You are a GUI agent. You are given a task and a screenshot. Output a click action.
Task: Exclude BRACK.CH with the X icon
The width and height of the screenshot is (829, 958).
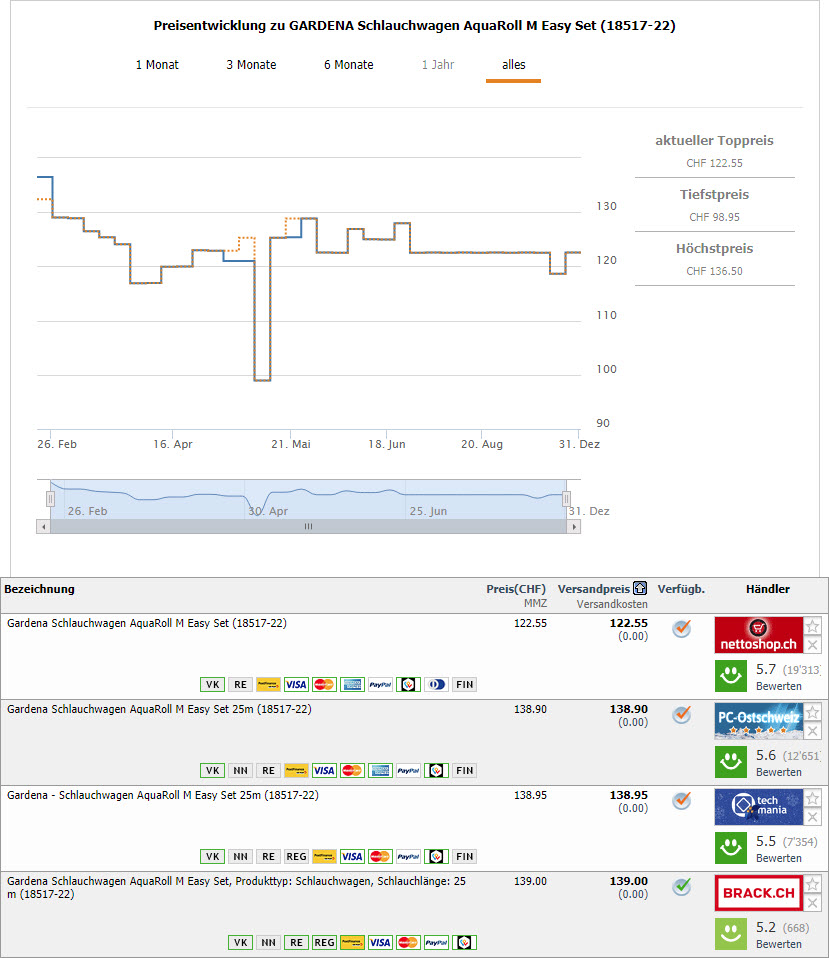pyautogui.click(x=813, y=903)
